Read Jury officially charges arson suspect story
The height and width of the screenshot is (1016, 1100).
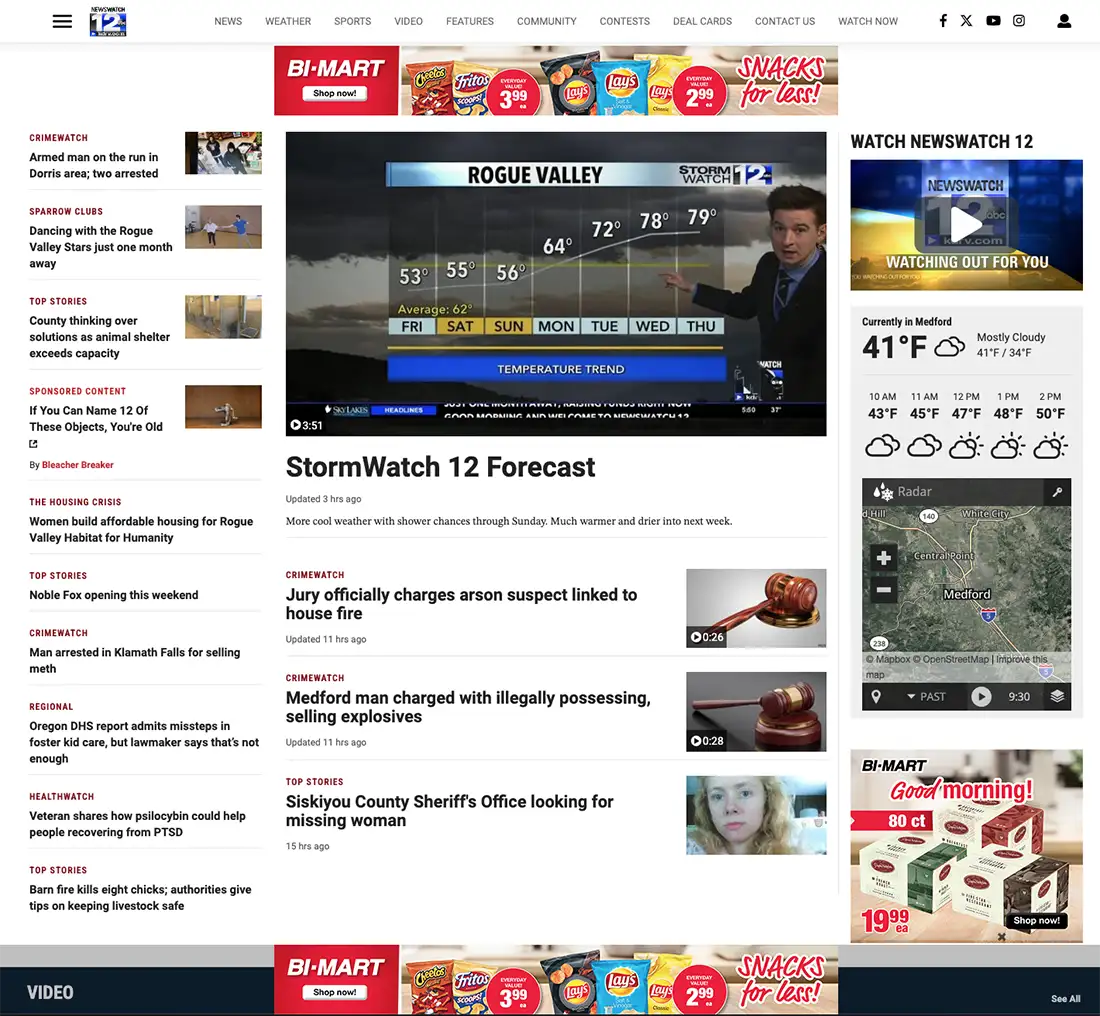462,603
